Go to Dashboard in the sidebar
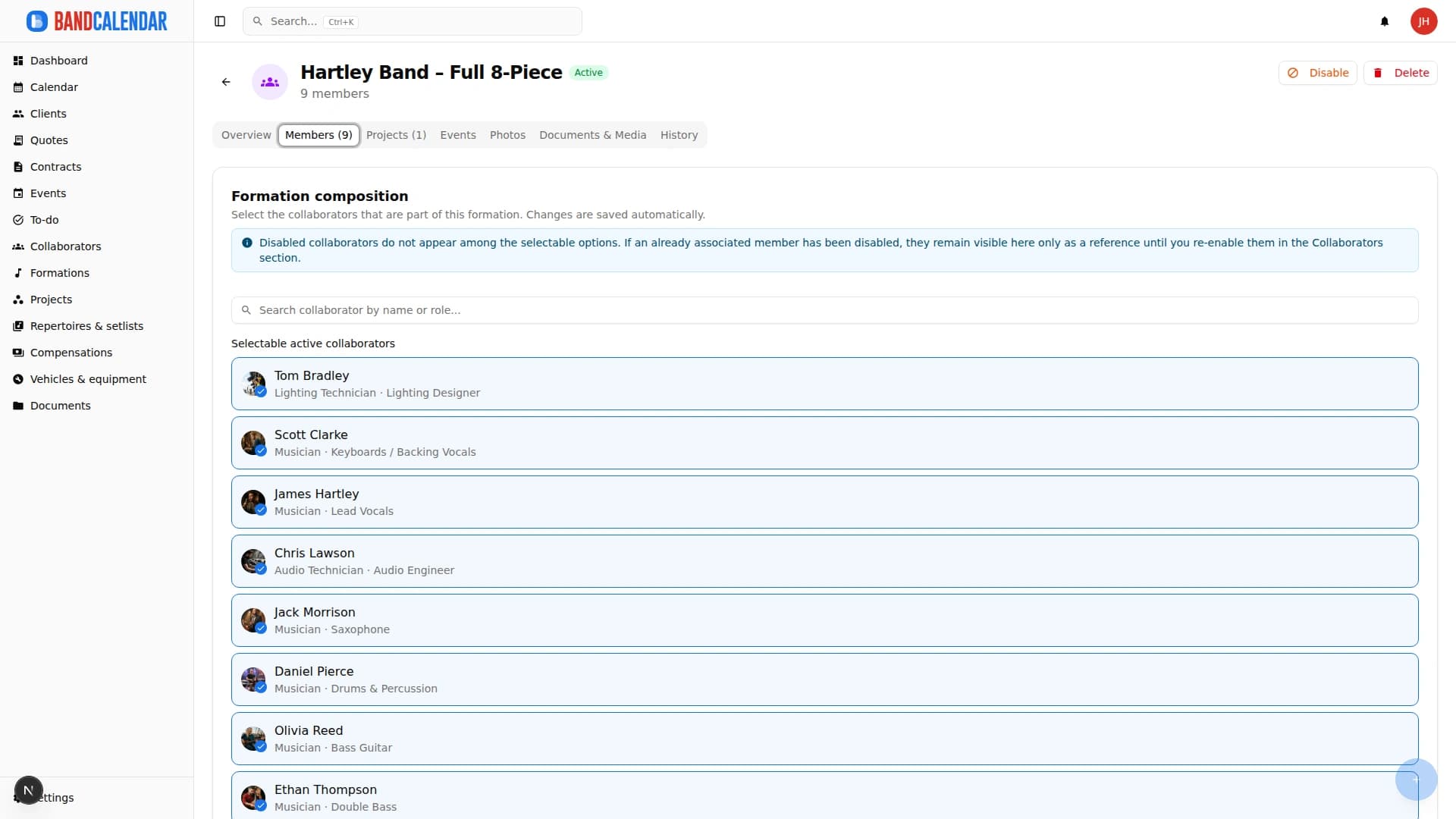The height and width of the screenshot is (819, 1456). 97,61
